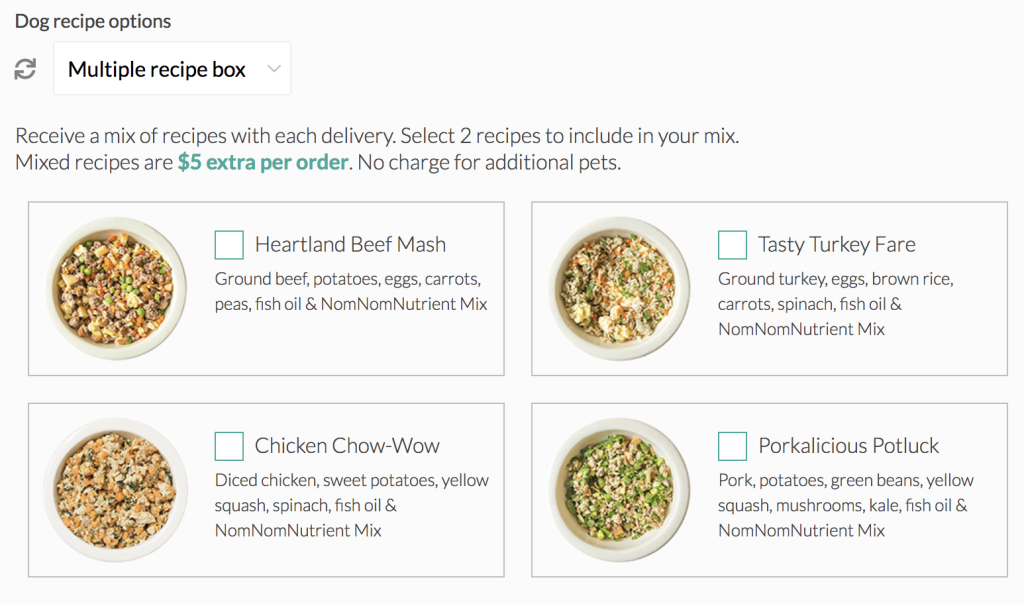Click the Porkalicious Potluck recipe name
1024x604 pixels.
tap(849, 446)
